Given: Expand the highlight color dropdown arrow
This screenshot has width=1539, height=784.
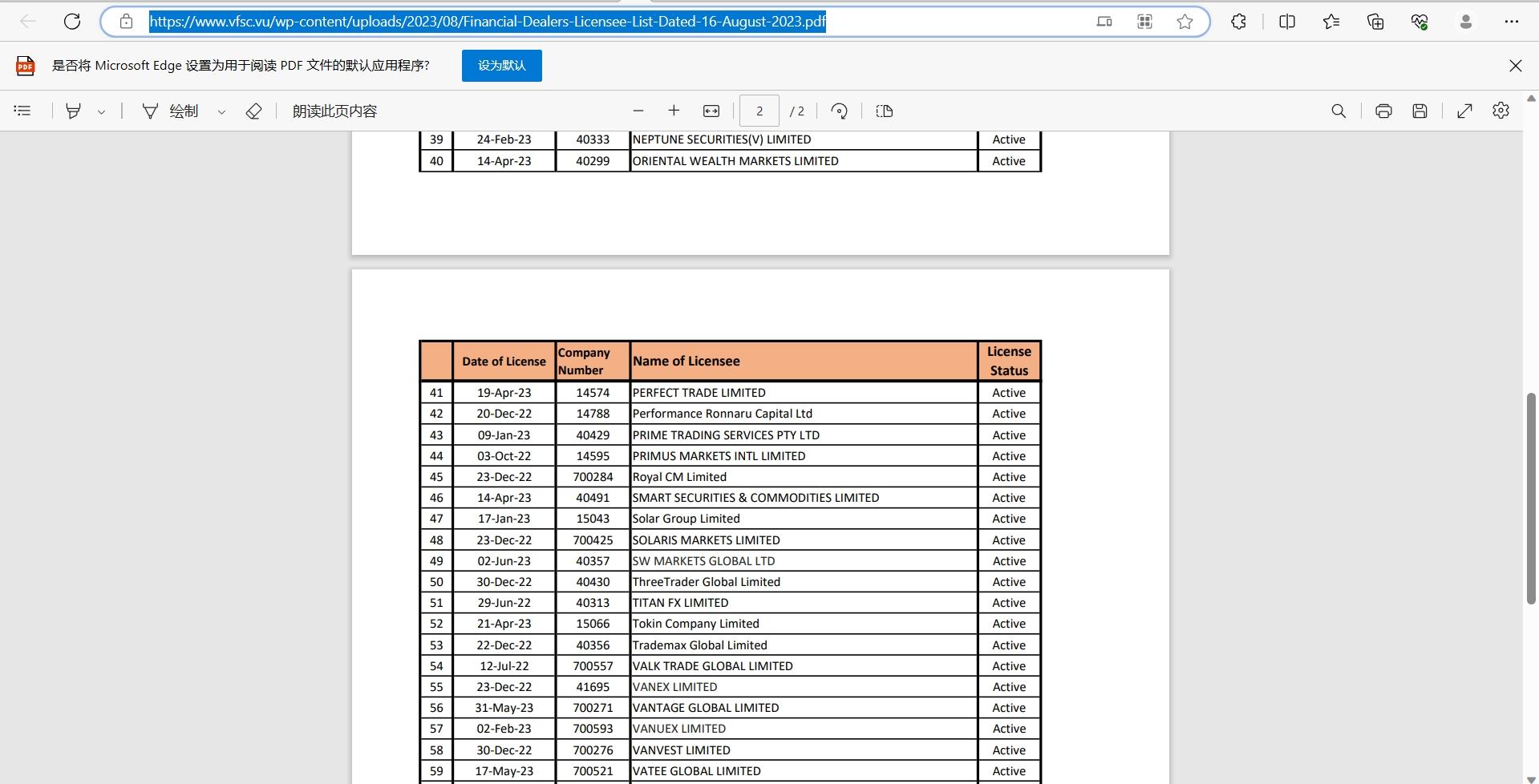Looking at the screenshot, I should (101, 111).
